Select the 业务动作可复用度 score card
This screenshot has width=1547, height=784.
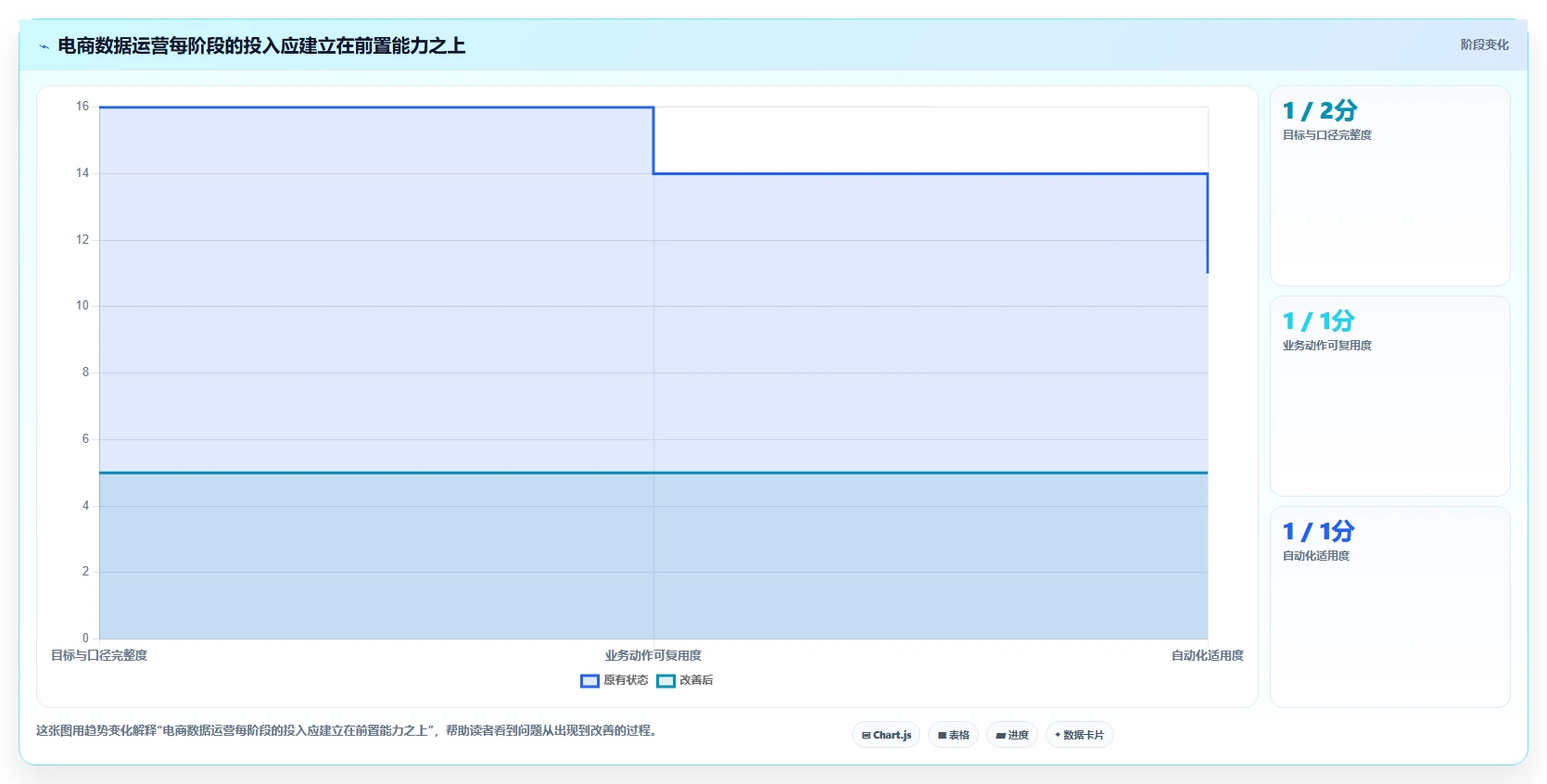1390,396
